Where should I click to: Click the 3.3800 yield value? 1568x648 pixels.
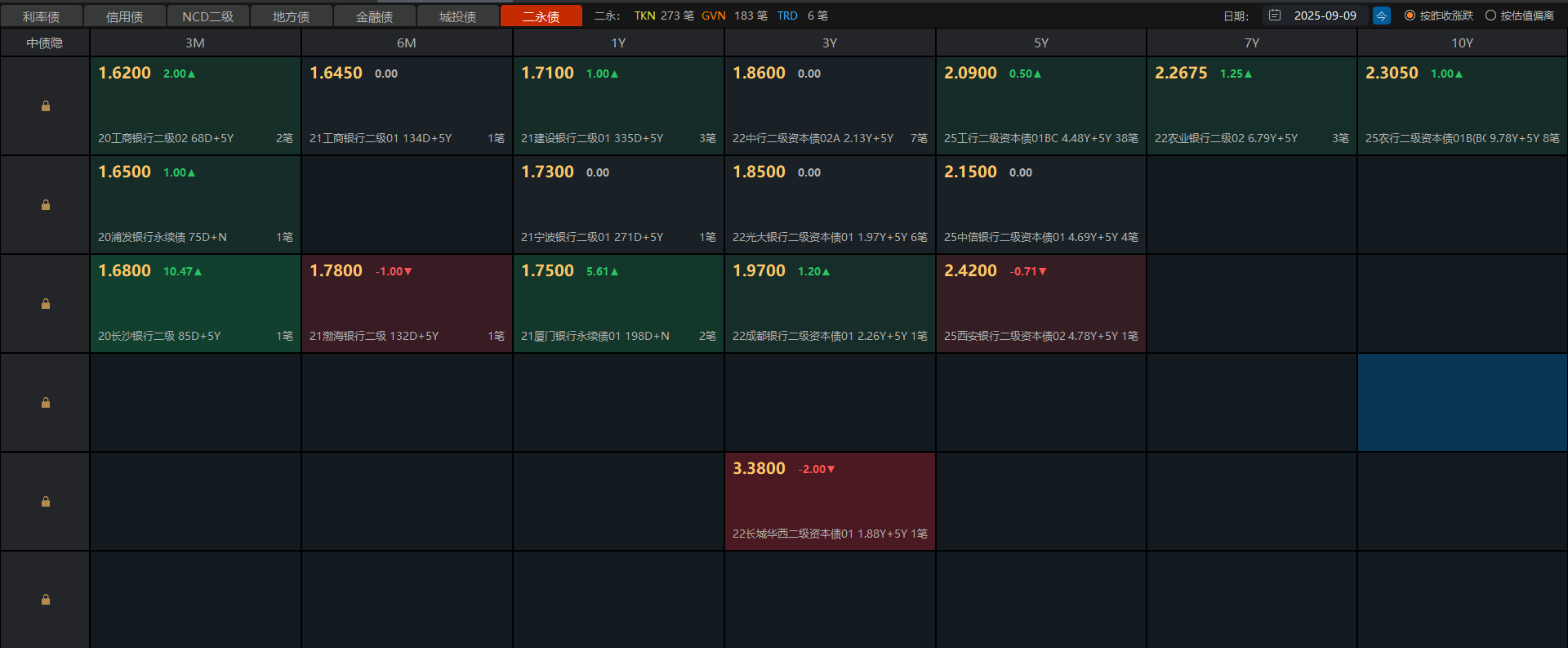(x=759, y=468)
